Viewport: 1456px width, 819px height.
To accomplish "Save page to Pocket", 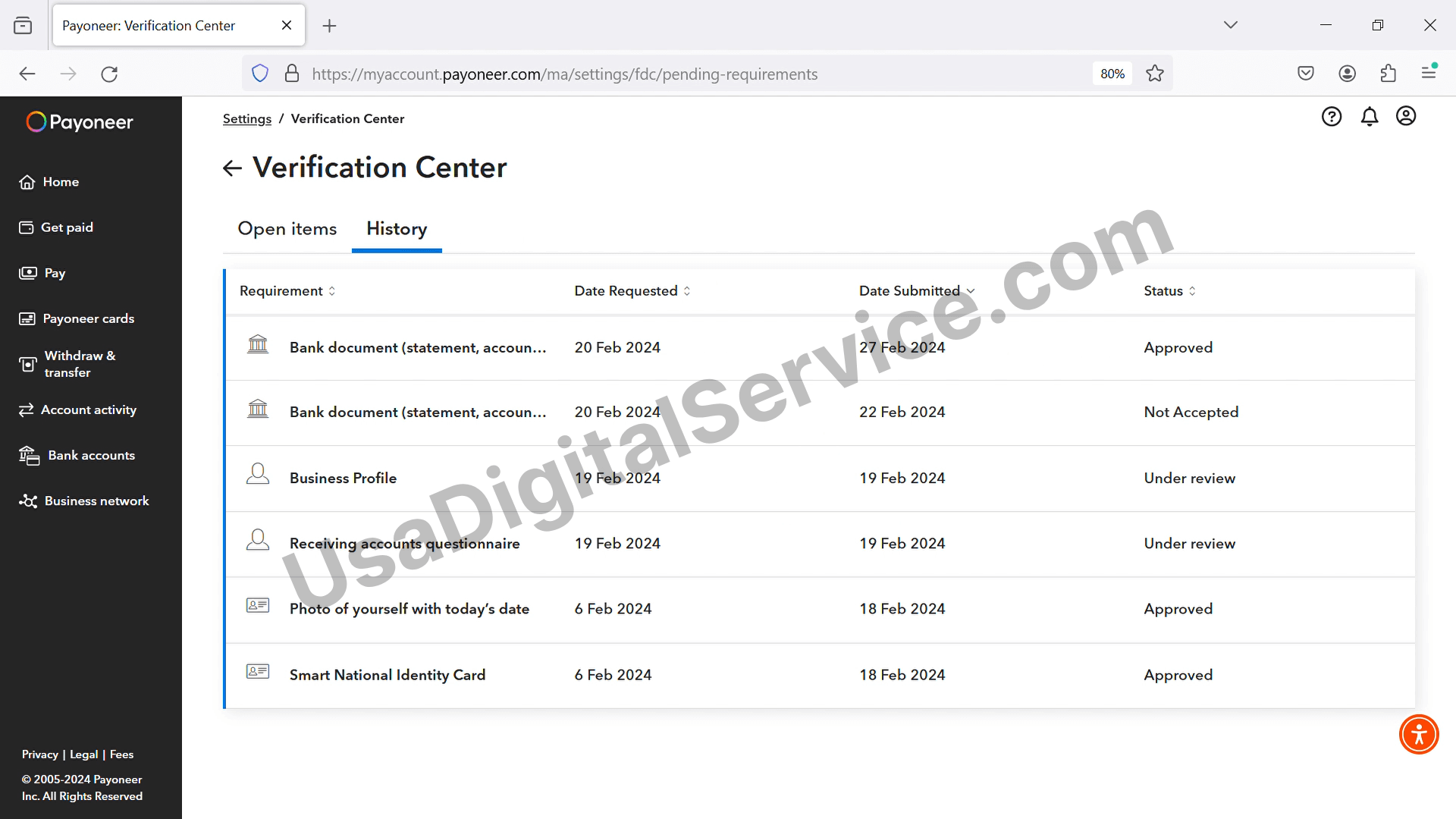I will [1306, 74].
